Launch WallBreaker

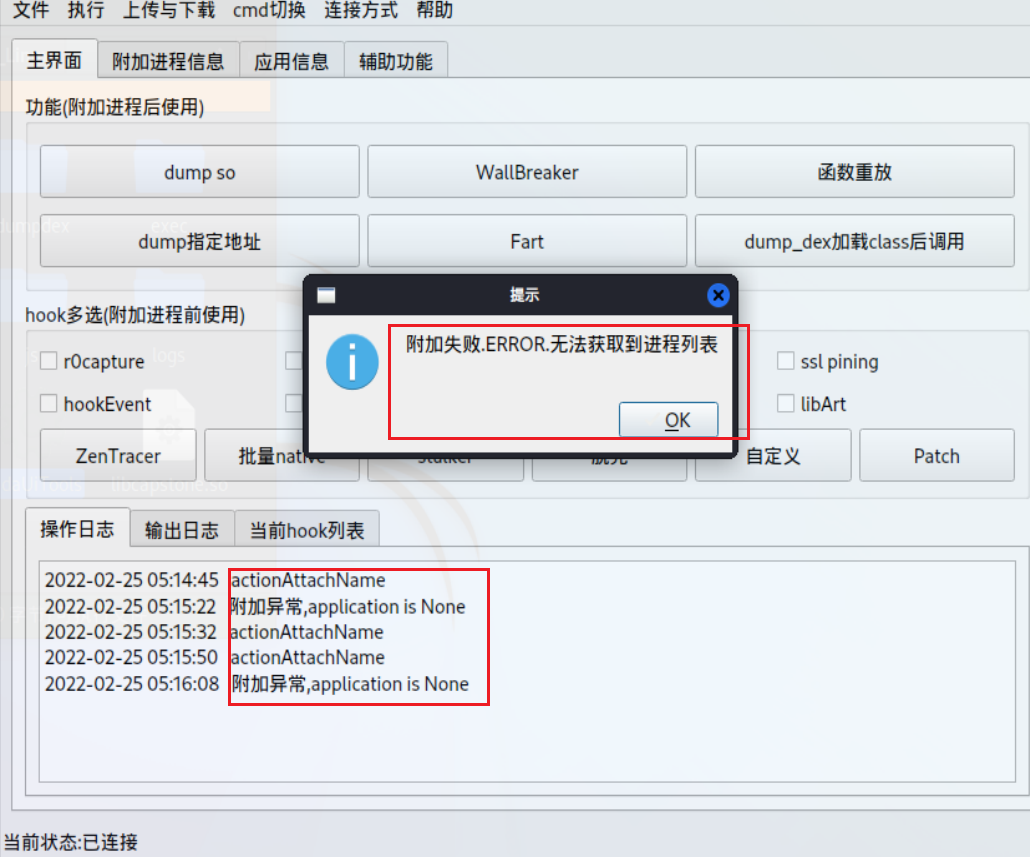click(527, 172)
